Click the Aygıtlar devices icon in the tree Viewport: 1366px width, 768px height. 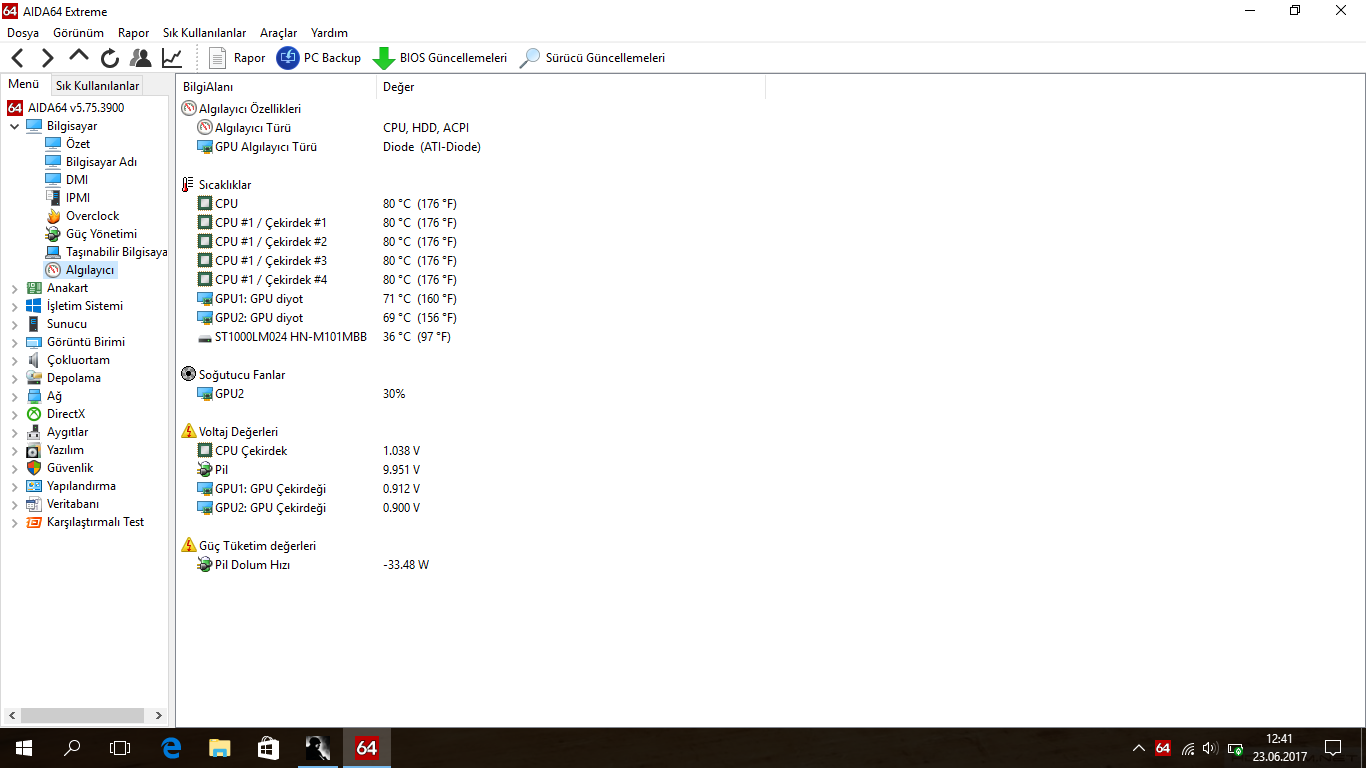point(34,433)
